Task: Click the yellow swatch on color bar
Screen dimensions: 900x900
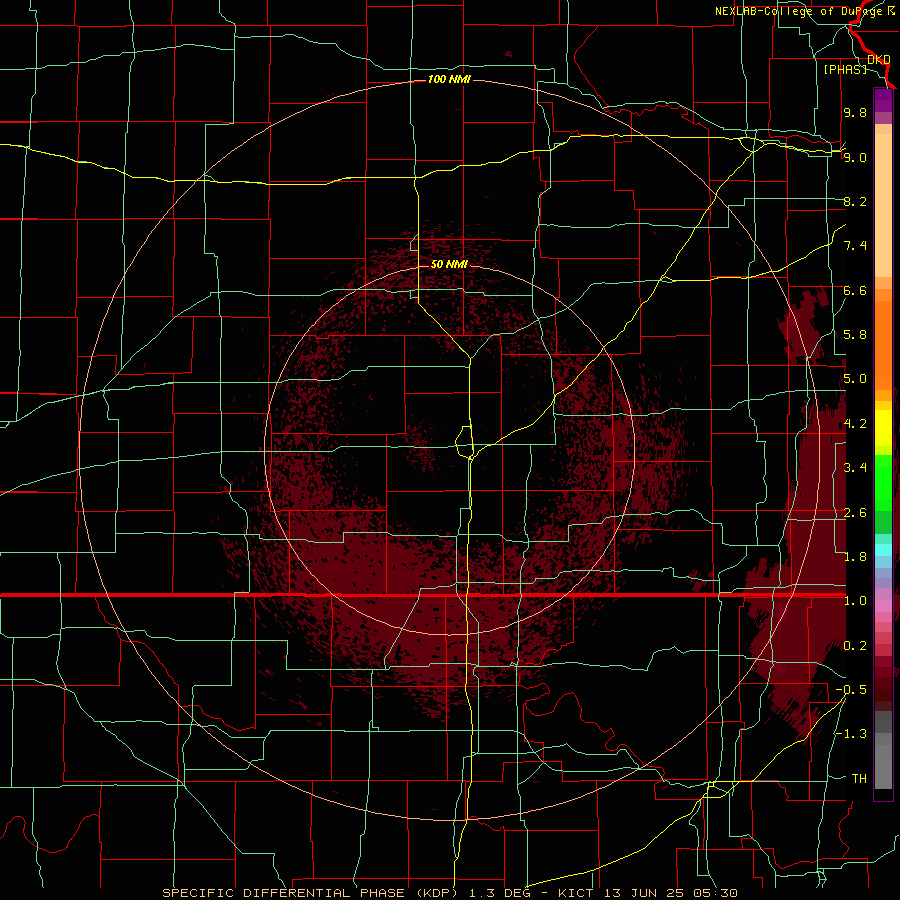Action: 883,428
